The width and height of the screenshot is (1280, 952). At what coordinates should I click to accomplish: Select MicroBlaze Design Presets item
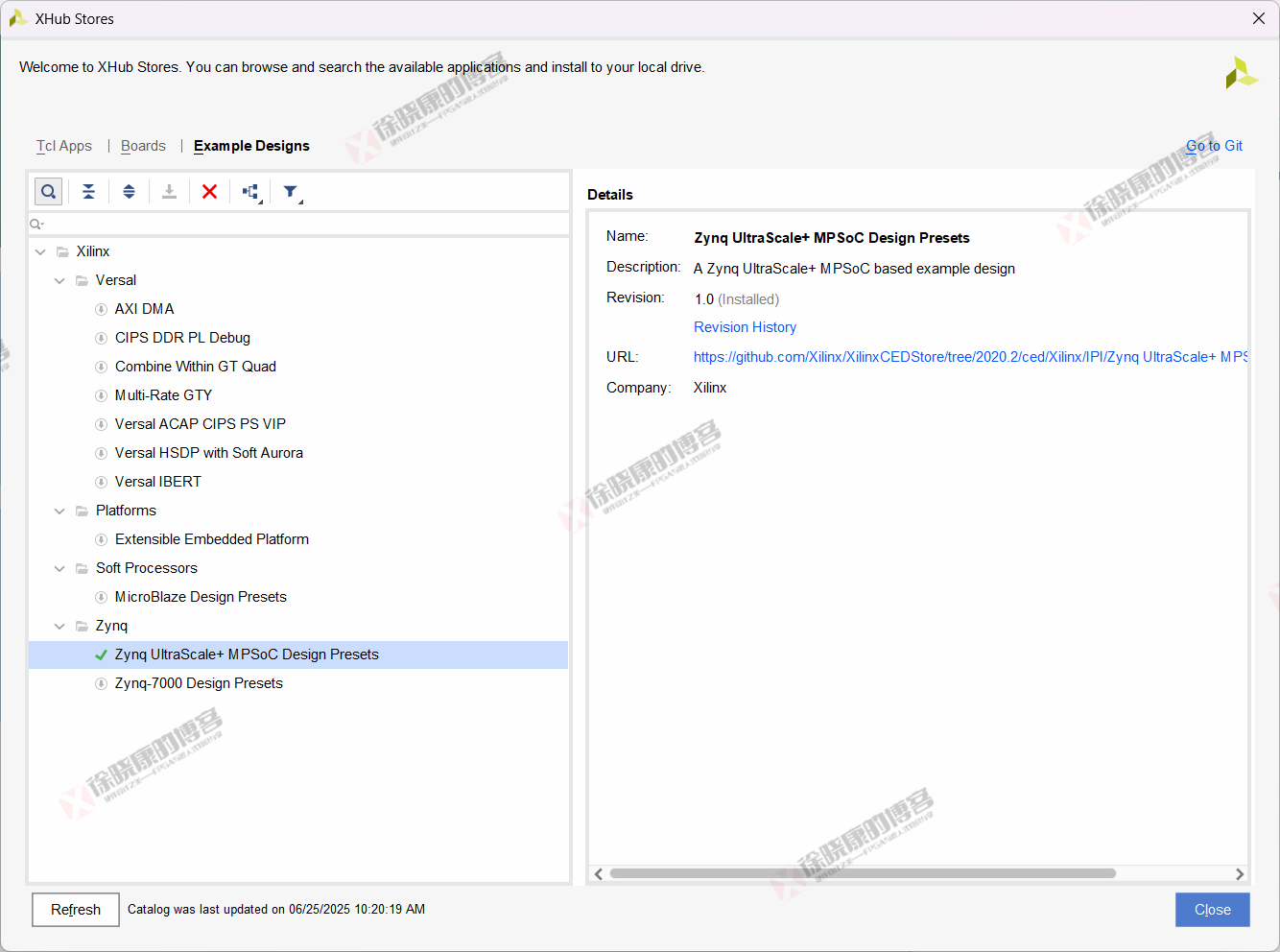click(201, 597)
